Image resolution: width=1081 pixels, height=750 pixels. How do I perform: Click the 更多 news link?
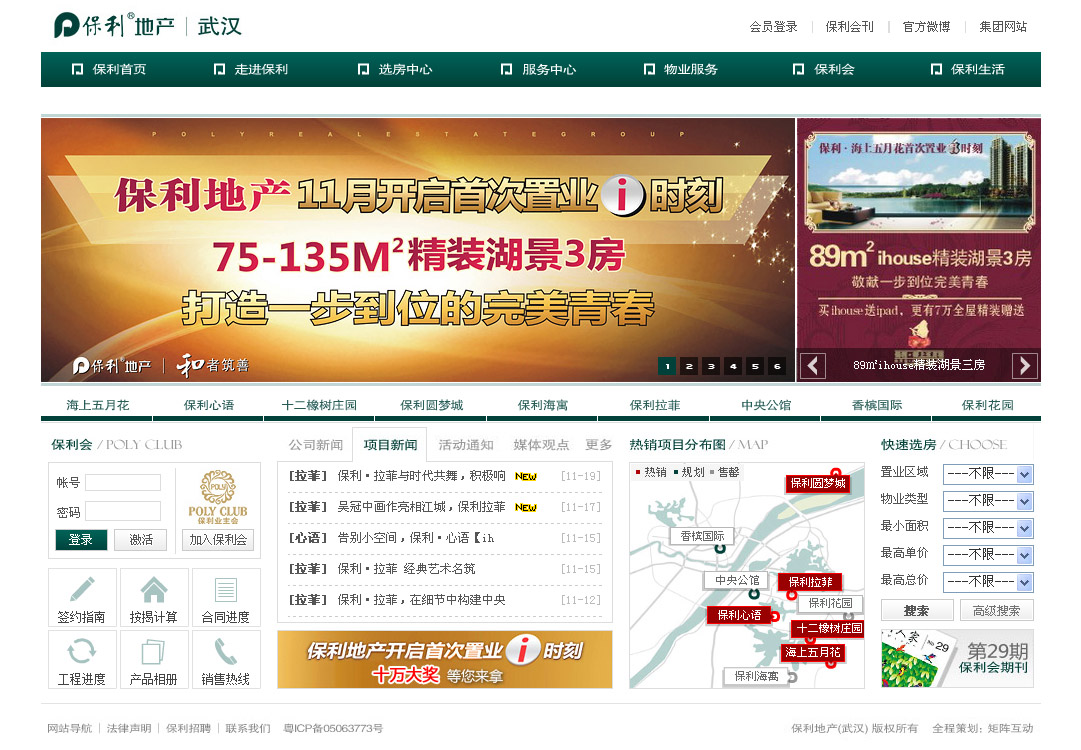tap(598, 445)
